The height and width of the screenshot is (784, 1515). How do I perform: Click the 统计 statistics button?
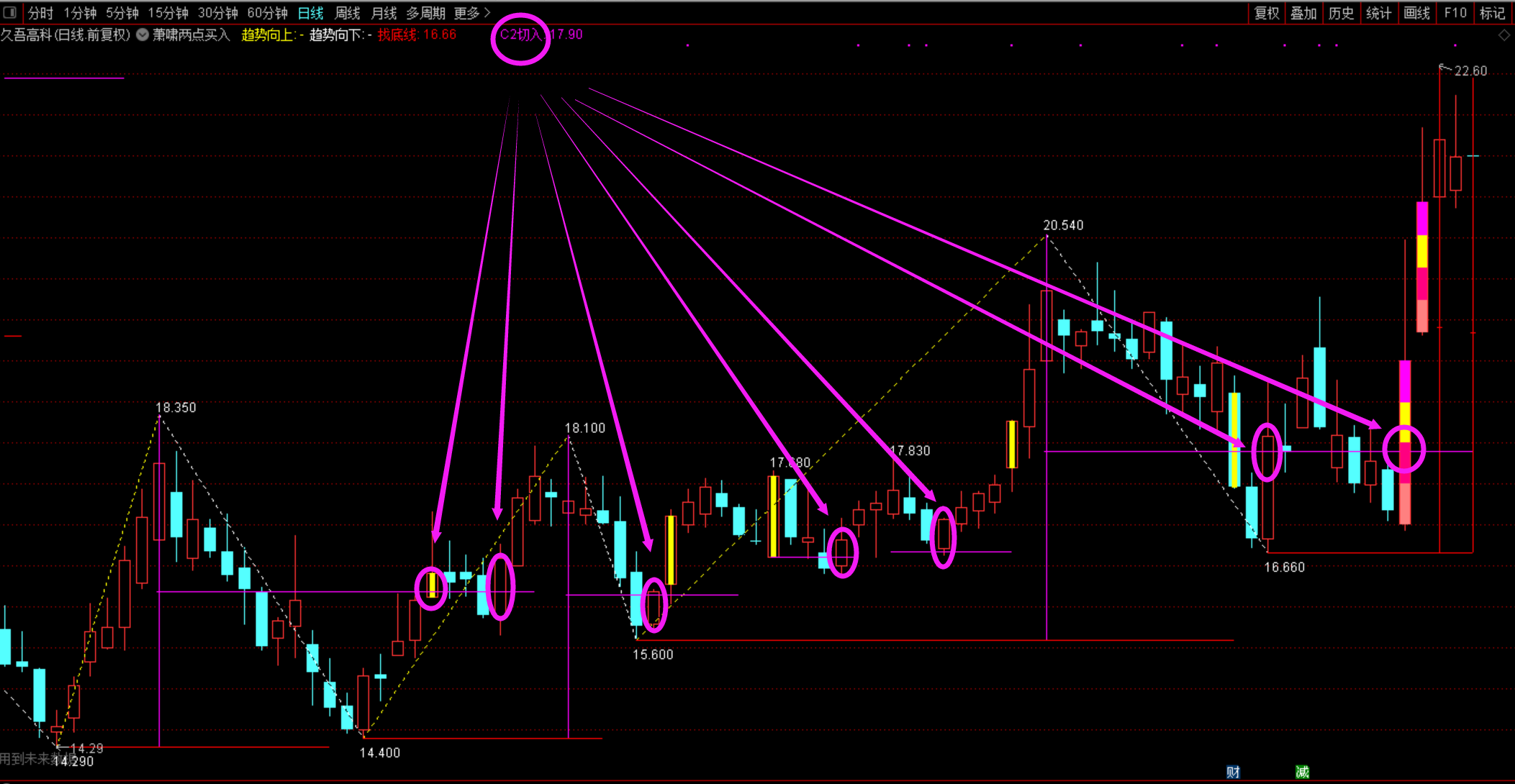click(x=1378, y=13)
